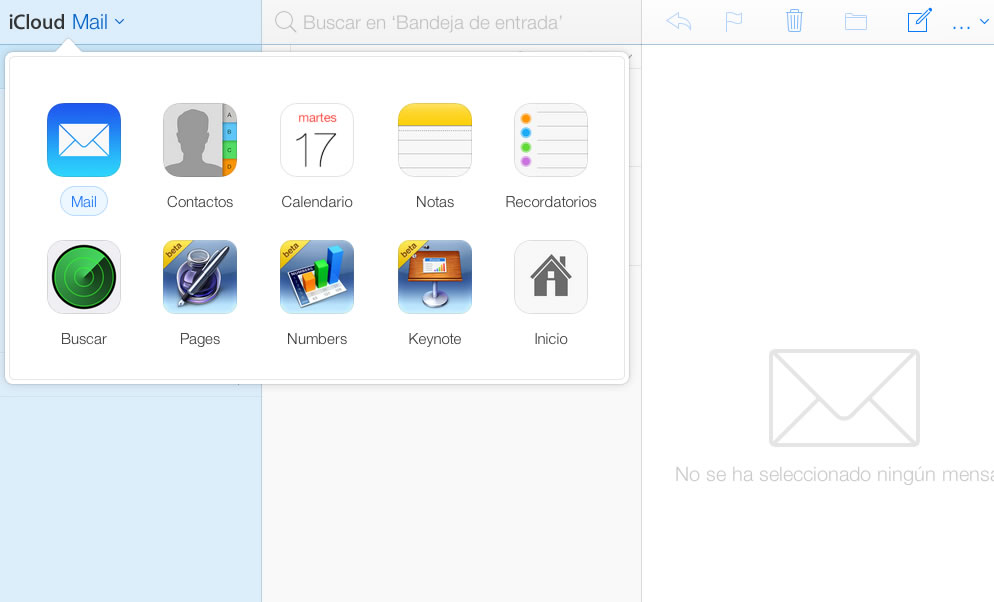Open the Contactos app icon

[x=200, y=140]
